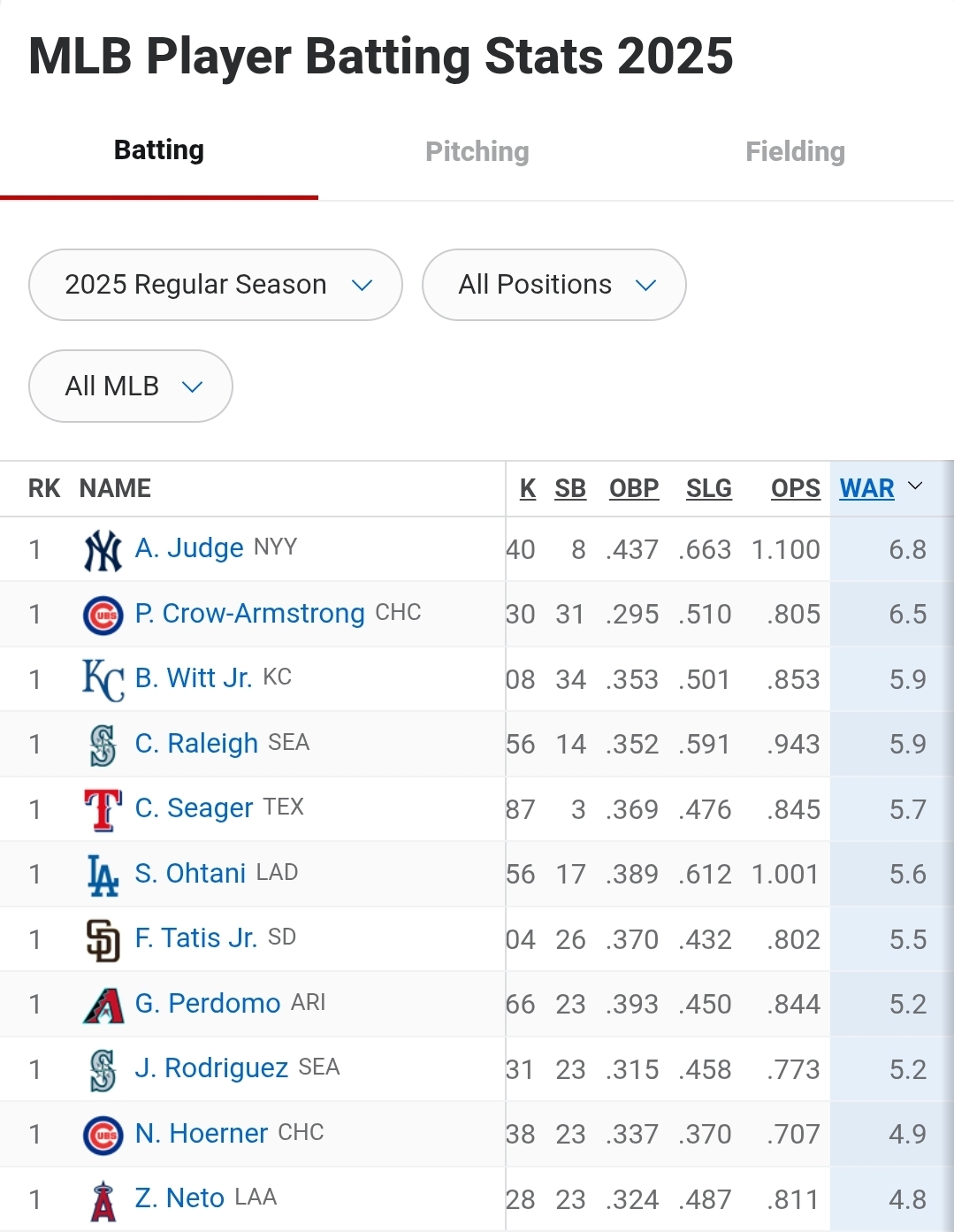Open the 2025 Regular Season dropdown
Viewport: 954px width, 1232px height.
point(216,285)
